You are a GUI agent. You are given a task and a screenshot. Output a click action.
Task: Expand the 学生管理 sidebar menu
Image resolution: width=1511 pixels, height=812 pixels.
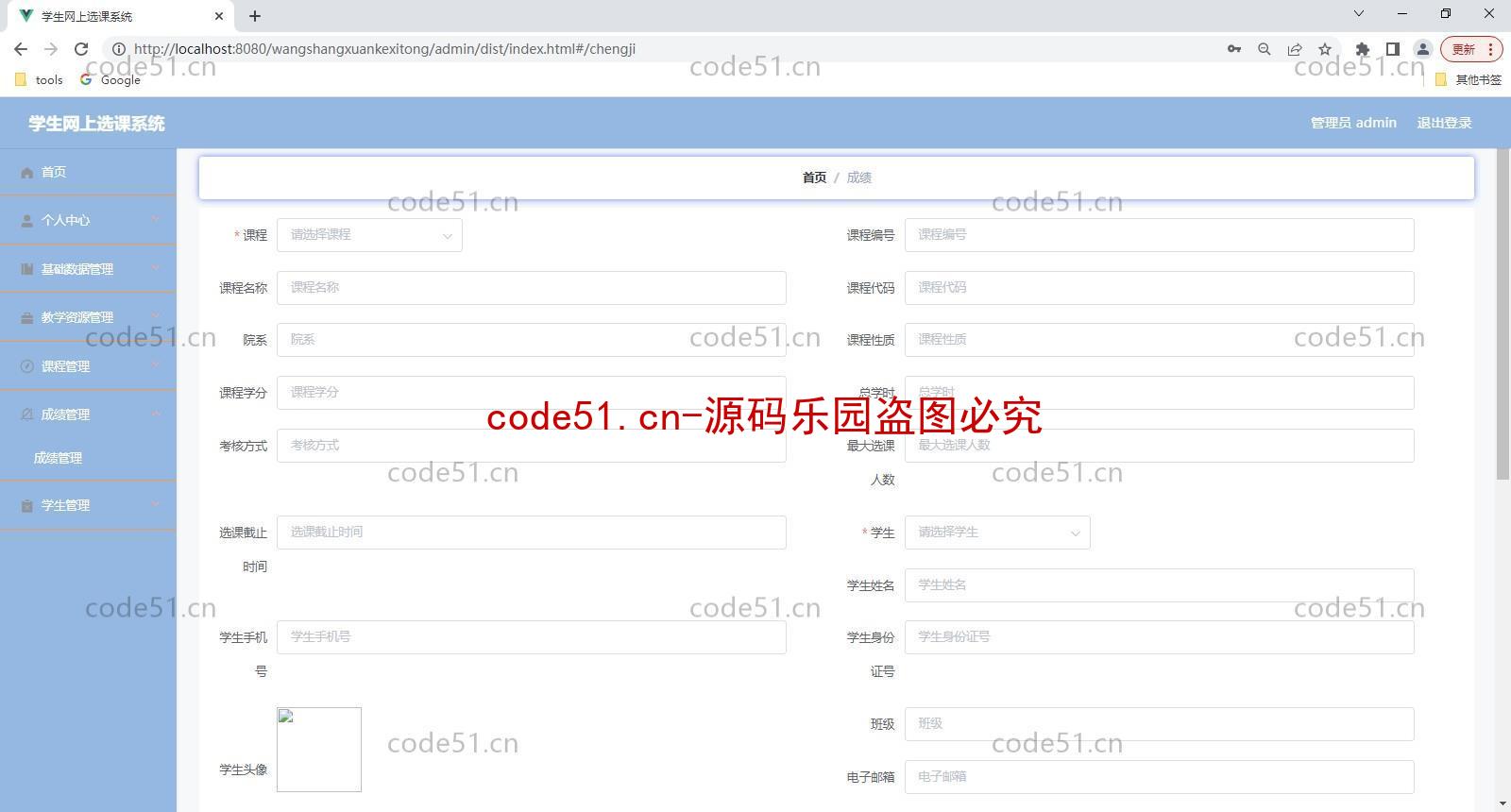(x=88, y=506)
